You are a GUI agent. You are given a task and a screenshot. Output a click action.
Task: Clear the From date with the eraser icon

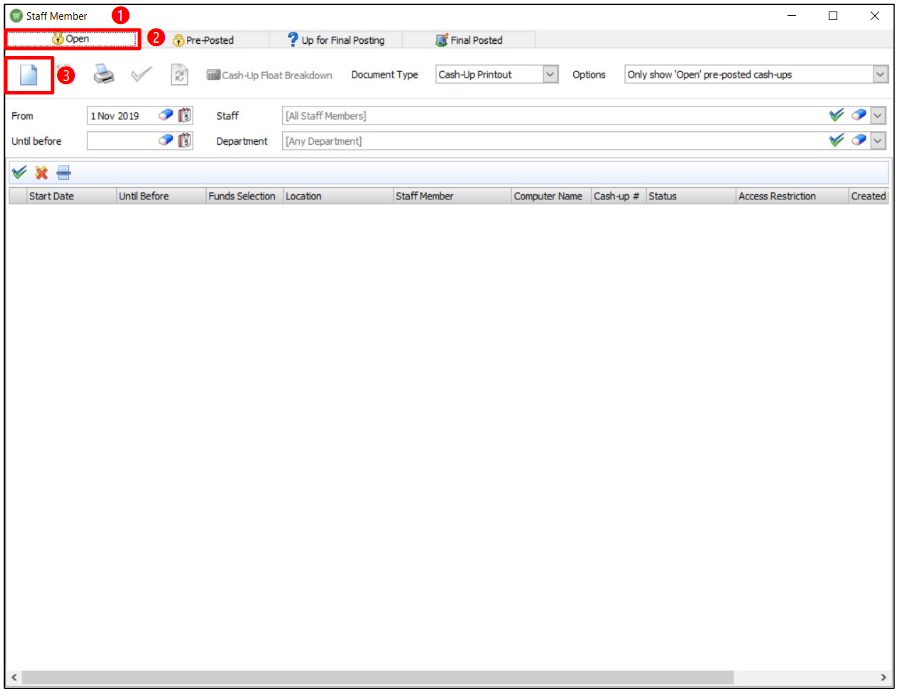[166, 115]
